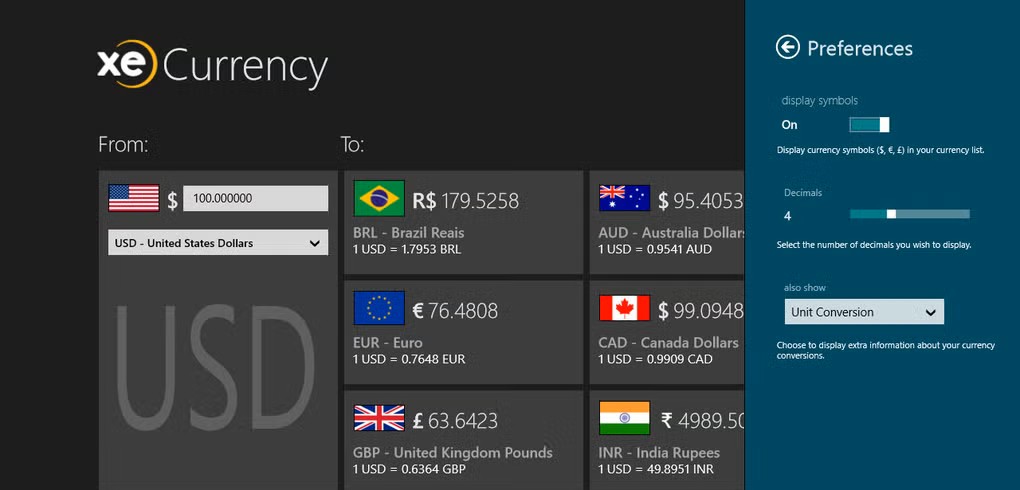Select the EUR - Euro currency tile

(x=463, y=350)
